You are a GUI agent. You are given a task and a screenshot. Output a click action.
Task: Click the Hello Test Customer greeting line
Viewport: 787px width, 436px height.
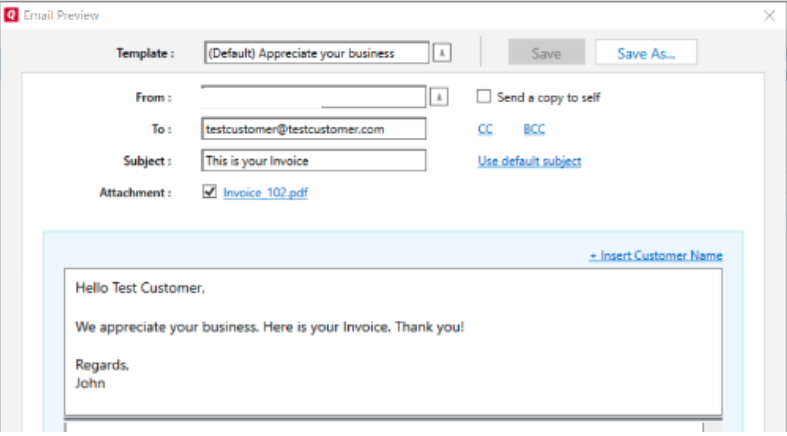point(140,288)
